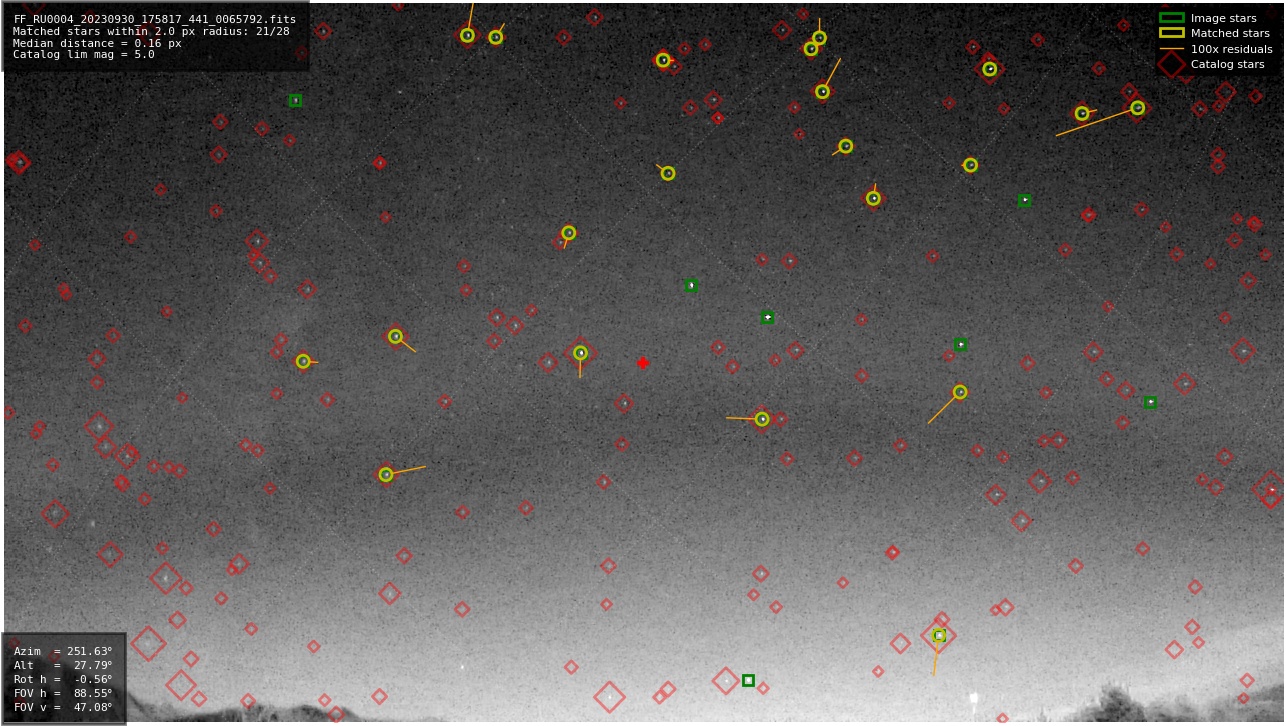The image size is (1286, 726).
Task: Click the yellow Matched stars legend swatch
Action: tap(1171, 33)
